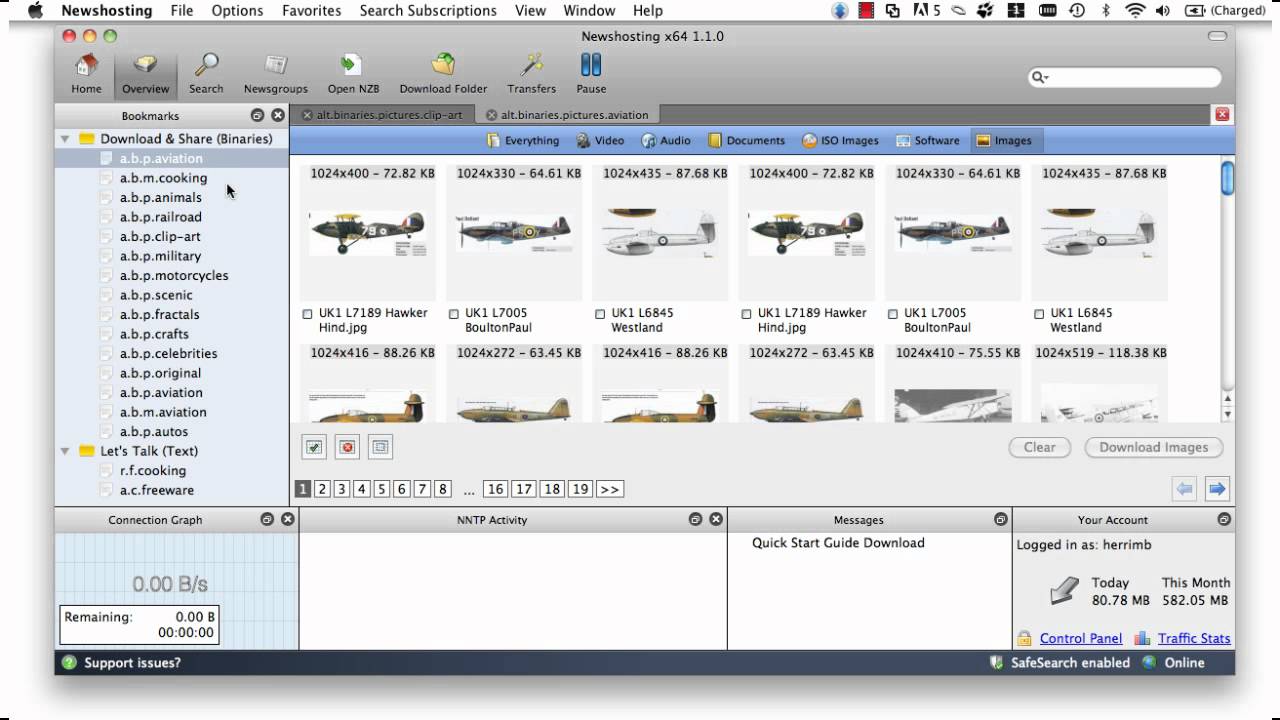Image resolution: width=1280 pixels, height=720 pixels.
Task: Click the invert selection icon
Action: coord(380,447)
